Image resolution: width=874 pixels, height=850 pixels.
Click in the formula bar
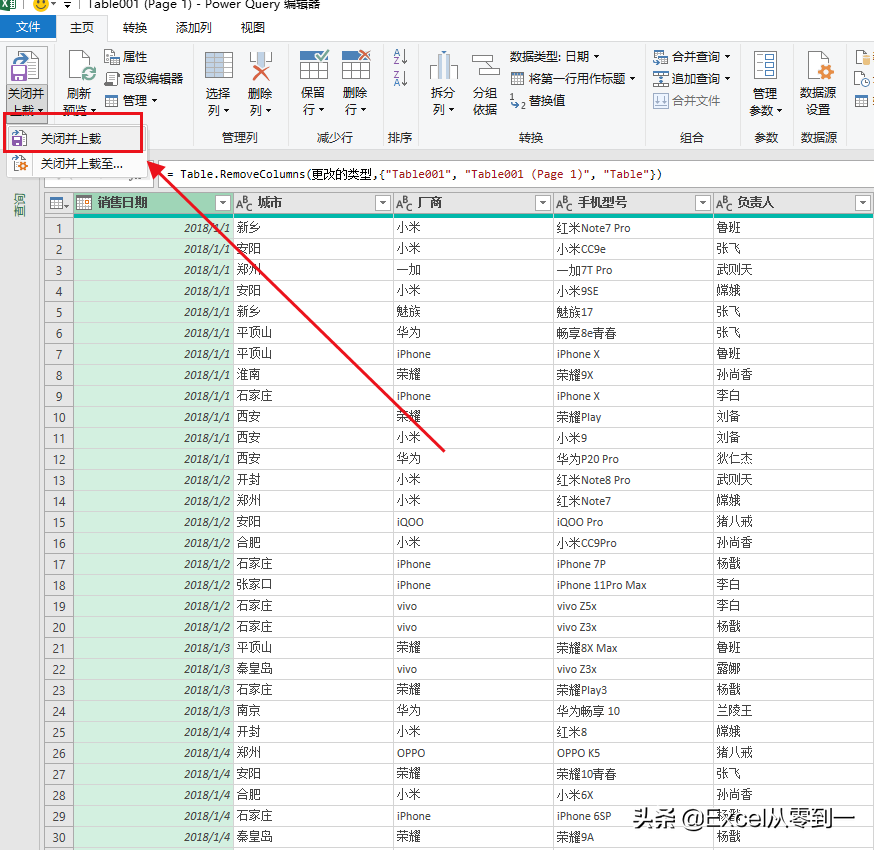point(516,174)
